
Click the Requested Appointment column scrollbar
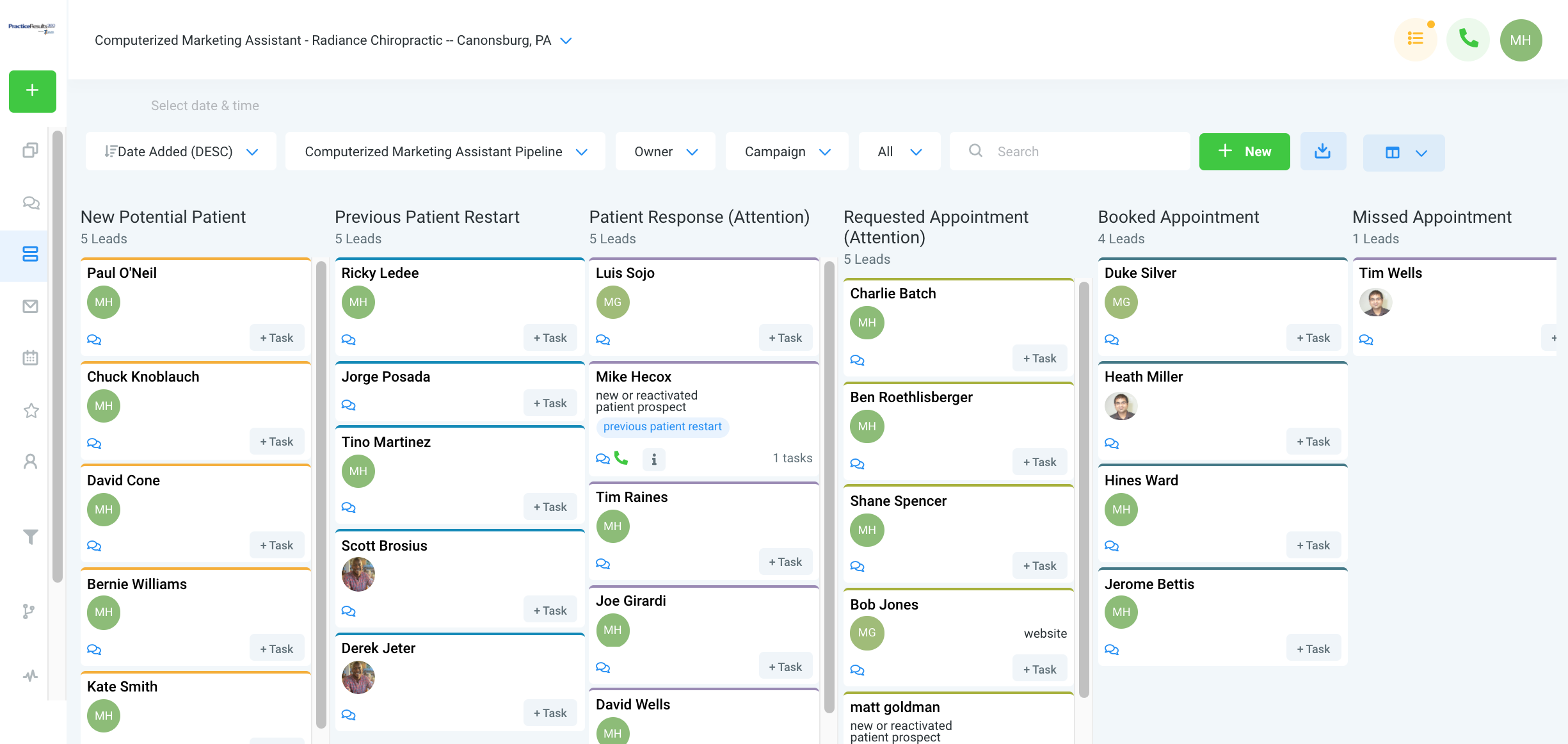point(1084,490)
